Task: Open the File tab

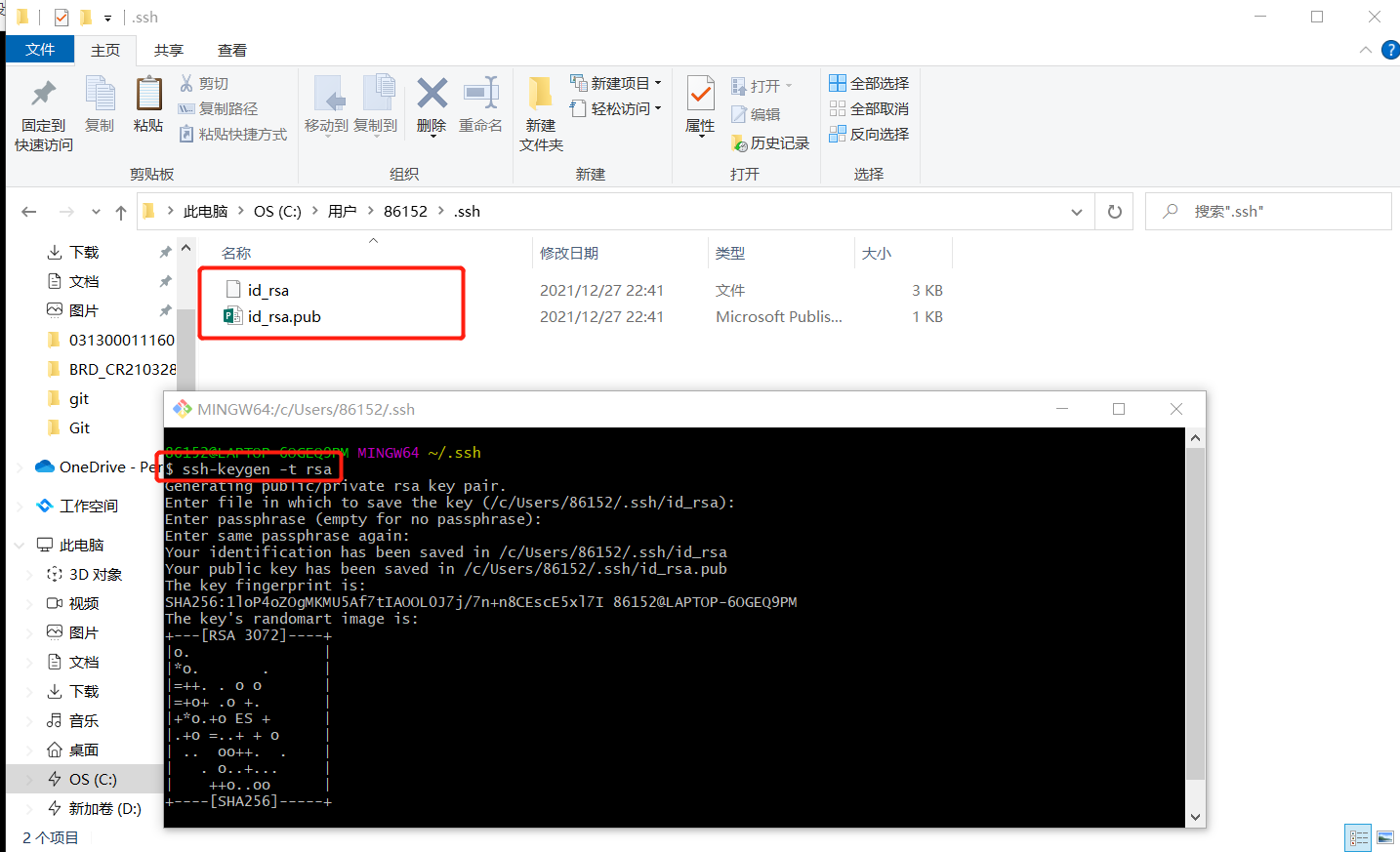Action: [40, 50]
